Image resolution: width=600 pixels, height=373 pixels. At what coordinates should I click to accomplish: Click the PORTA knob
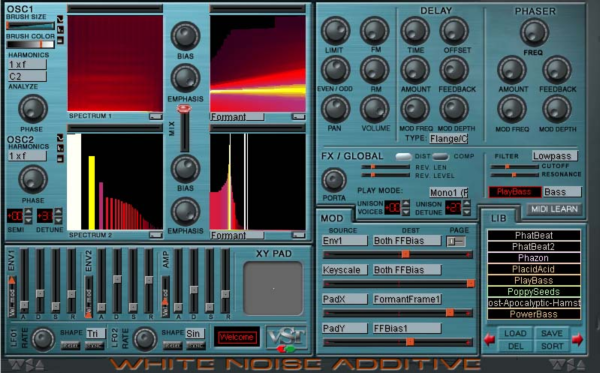pos(334,180)
